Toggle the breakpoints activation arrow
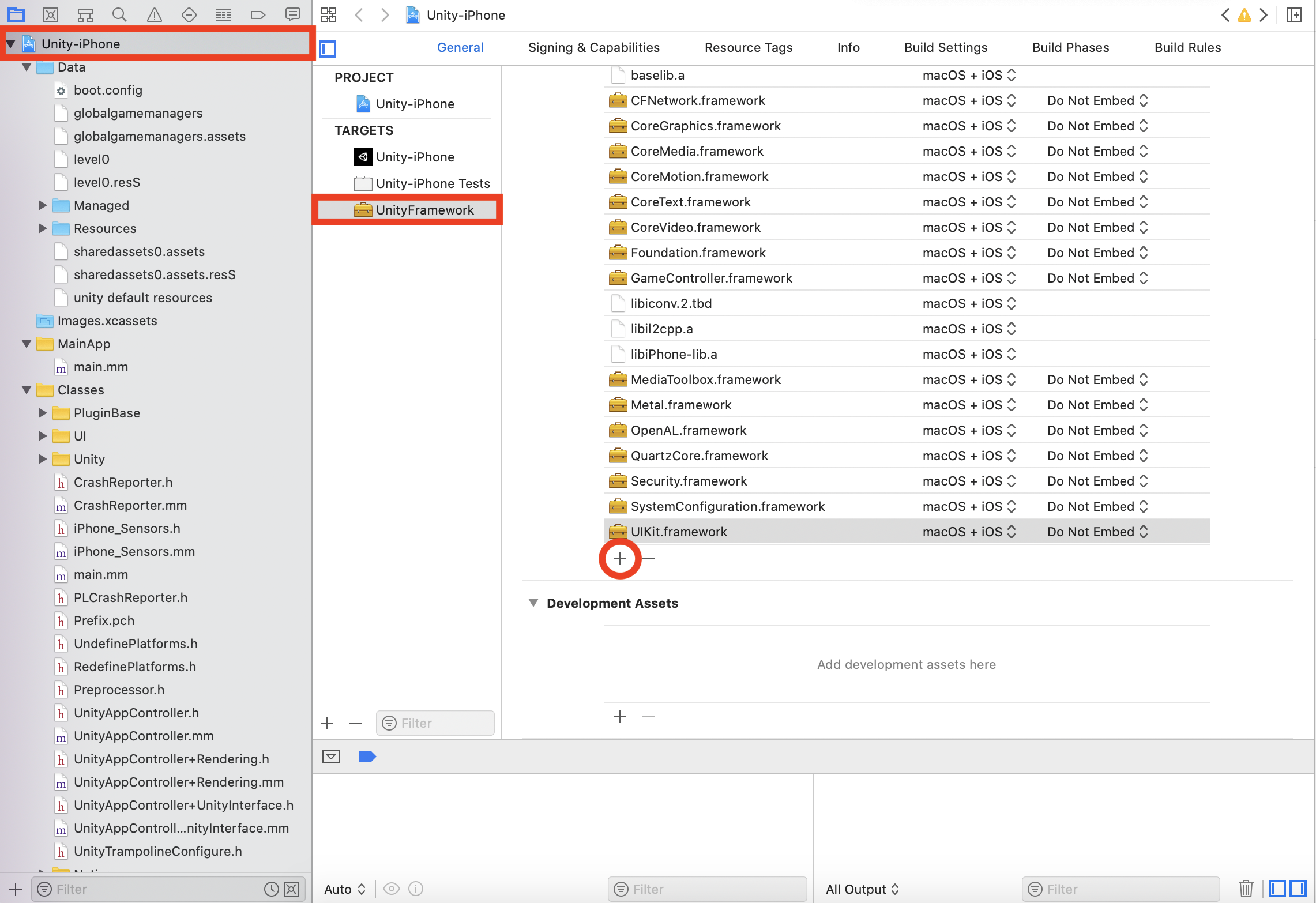The image size is (1316, 903). point(367,757)
